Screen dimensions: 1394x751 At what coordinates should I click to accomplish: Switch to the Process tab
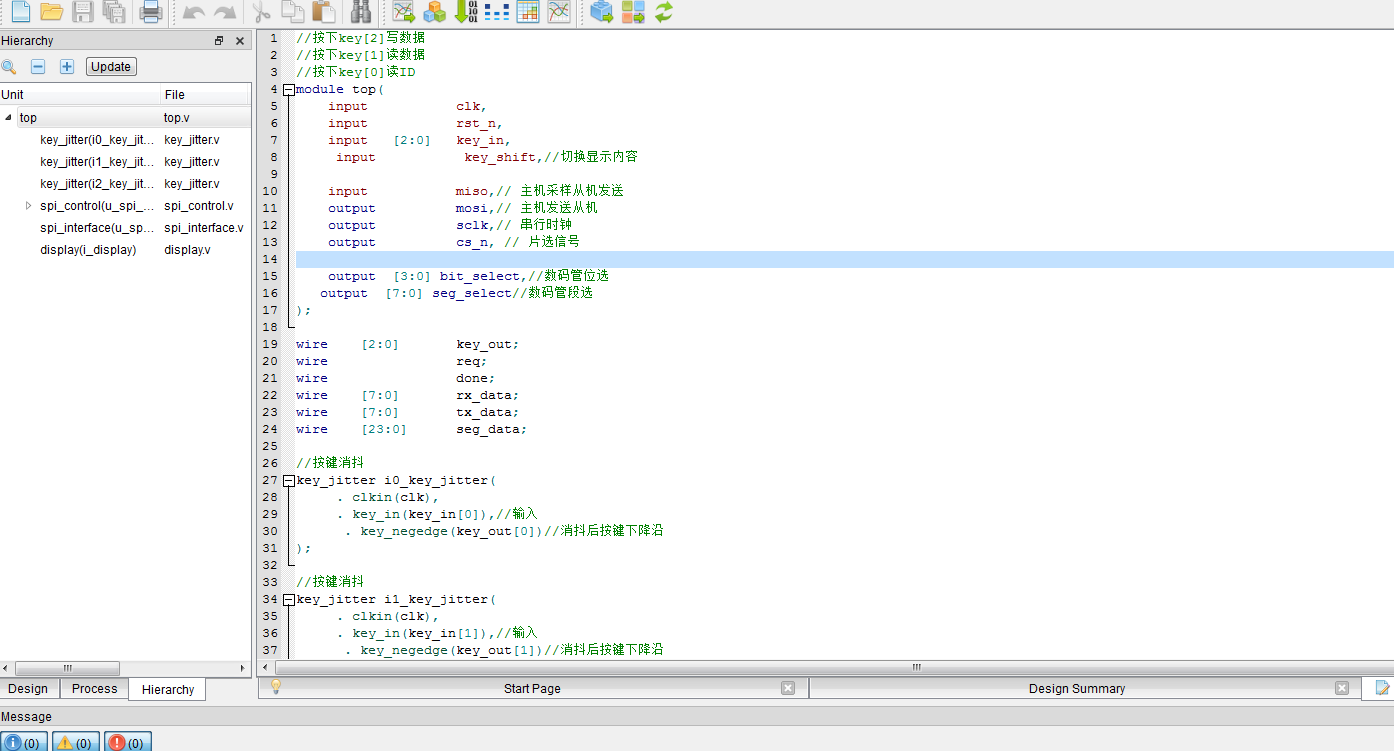tap(95, 689)
